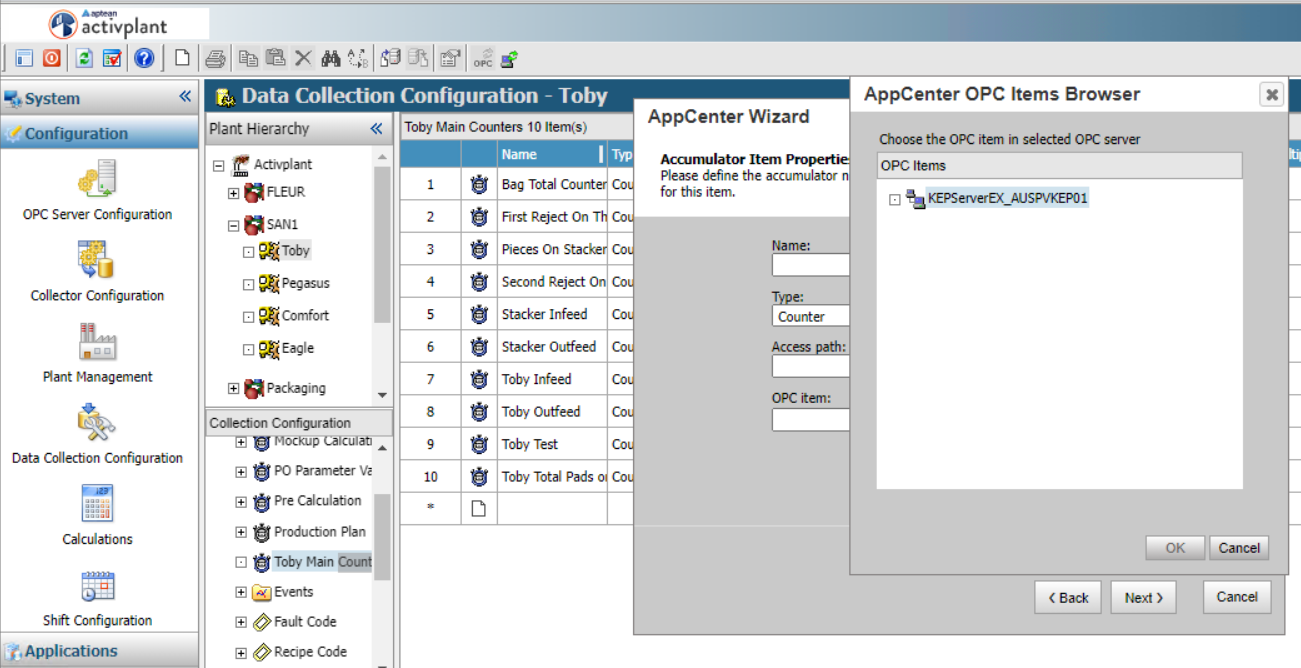The width and height of the screenshot is (1301, 668).
Task: Click Next in the AppCenter Wizard
Action: (x=1143, y=597)
